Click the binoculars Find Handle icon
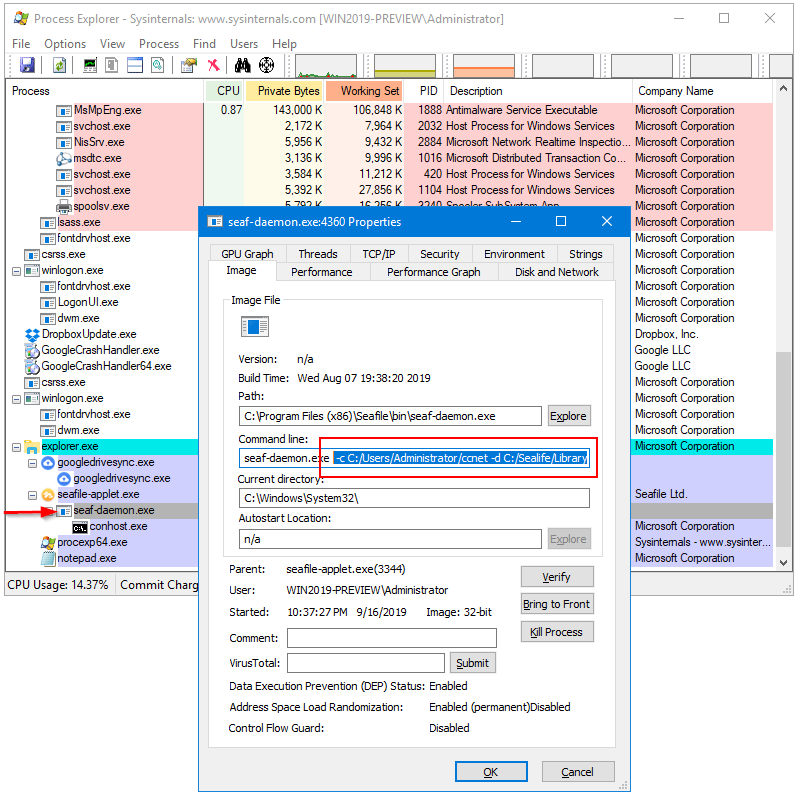 click(243, 65)
